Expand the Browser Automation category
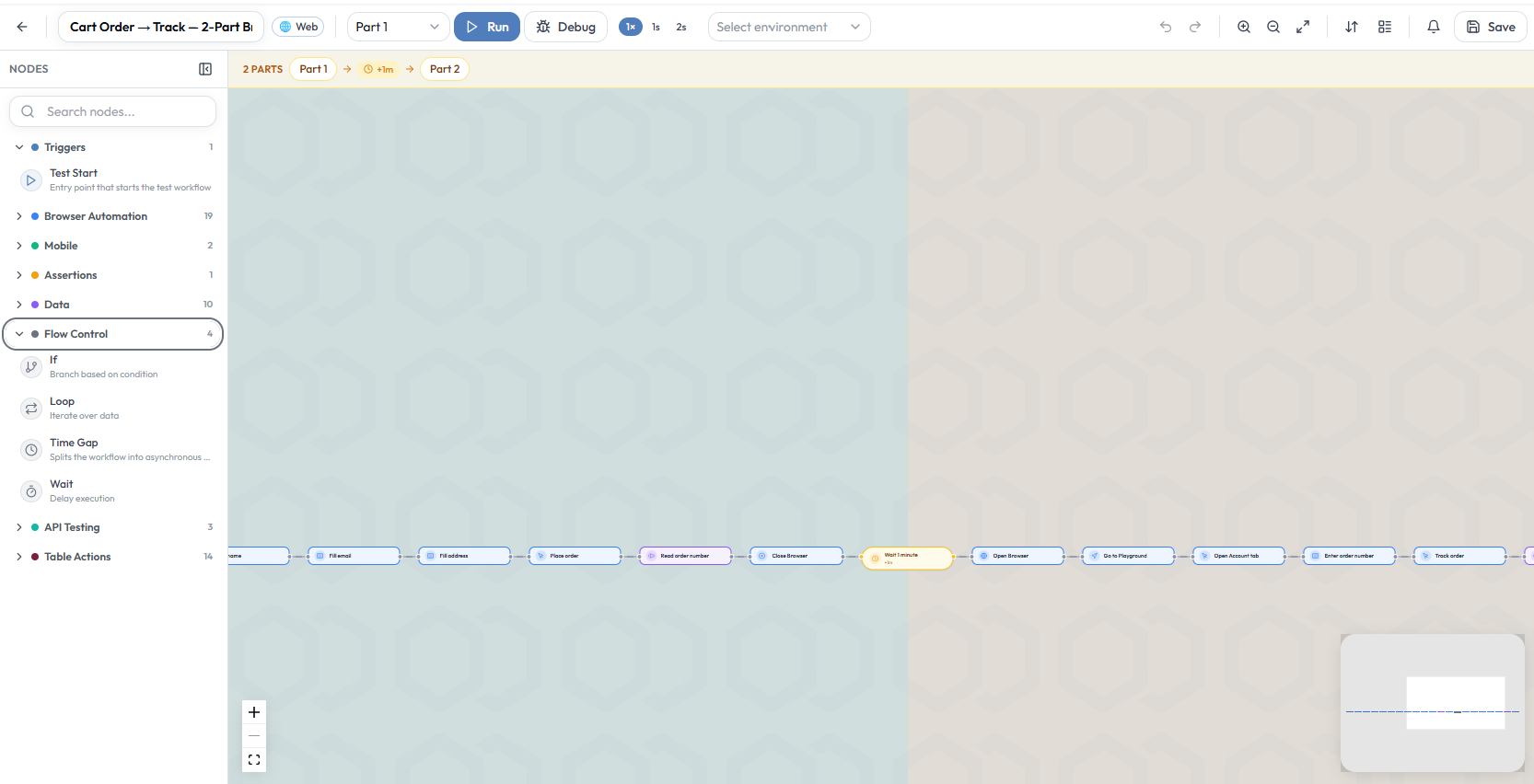1534x784 pixels. tap(114, 216)
